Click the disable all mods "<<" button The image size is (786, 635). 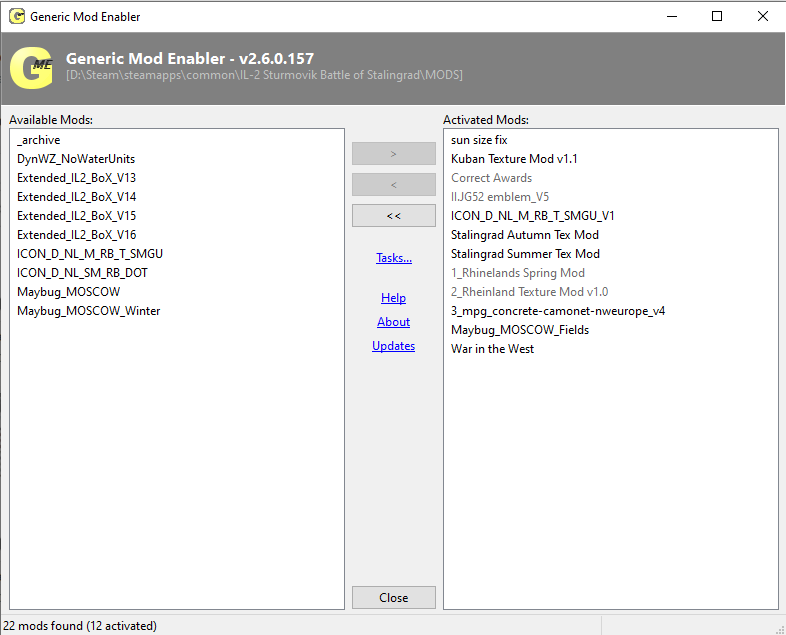394,216
